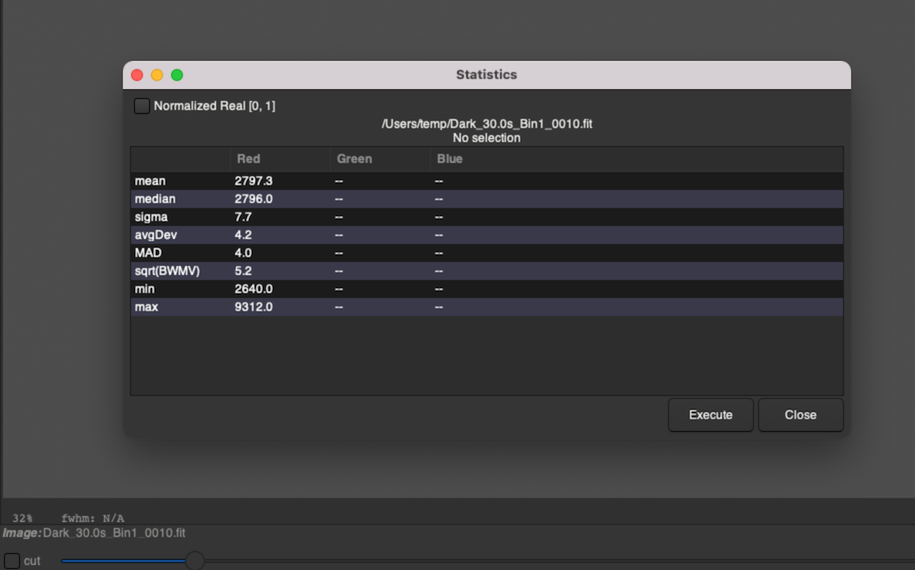Minimize the Statistics window using yellow button
This screenshot has width=915, height=570.
point(157,75)
